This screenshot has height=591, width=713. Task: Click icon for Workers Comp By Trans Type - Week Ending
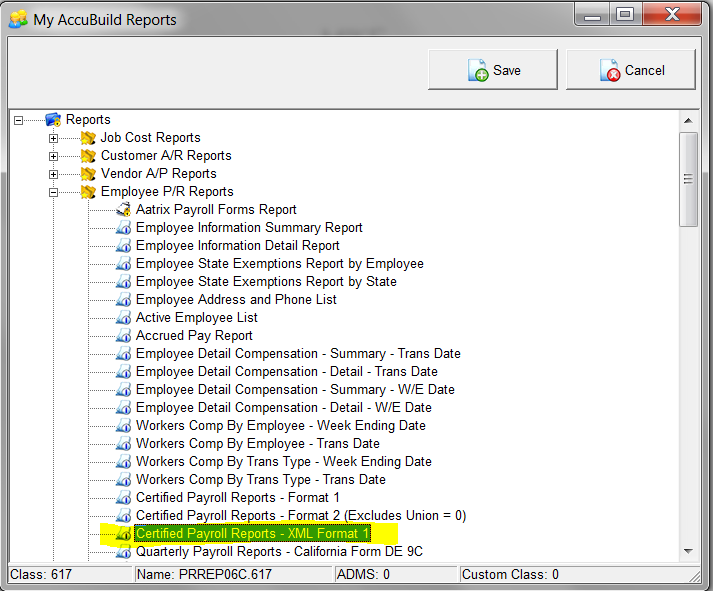pyautogui.click(x=123, y=462)
